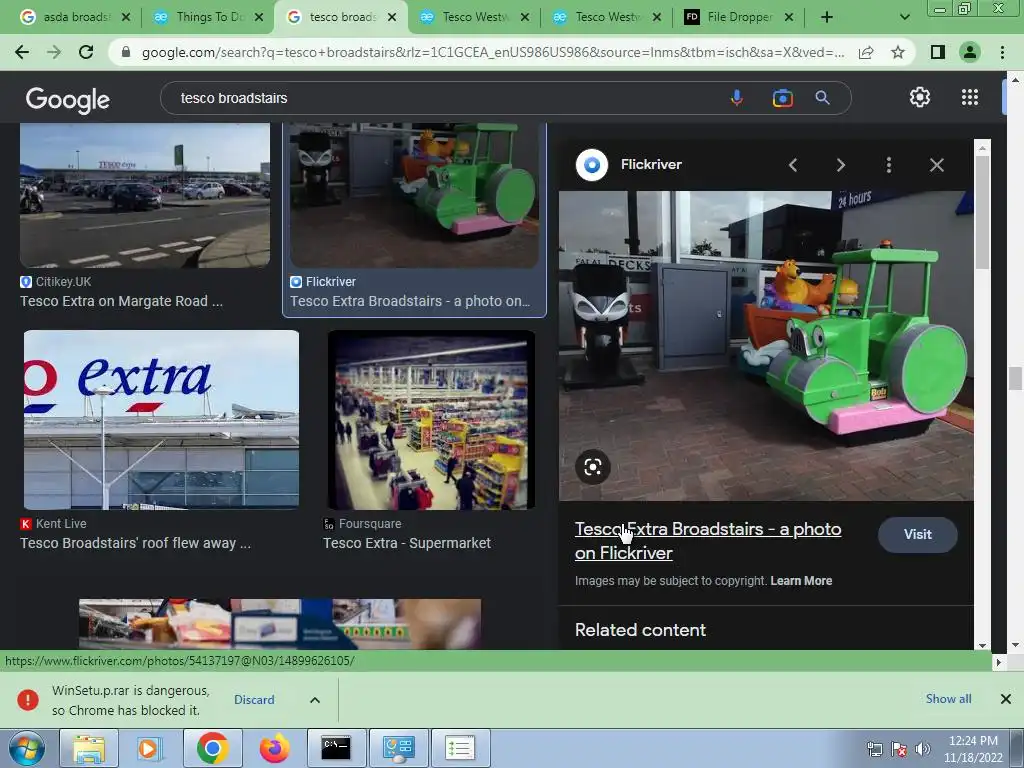This screenshot has width=1024, height=768.
Task: Go to Google homepage logo
Action: 68,99
